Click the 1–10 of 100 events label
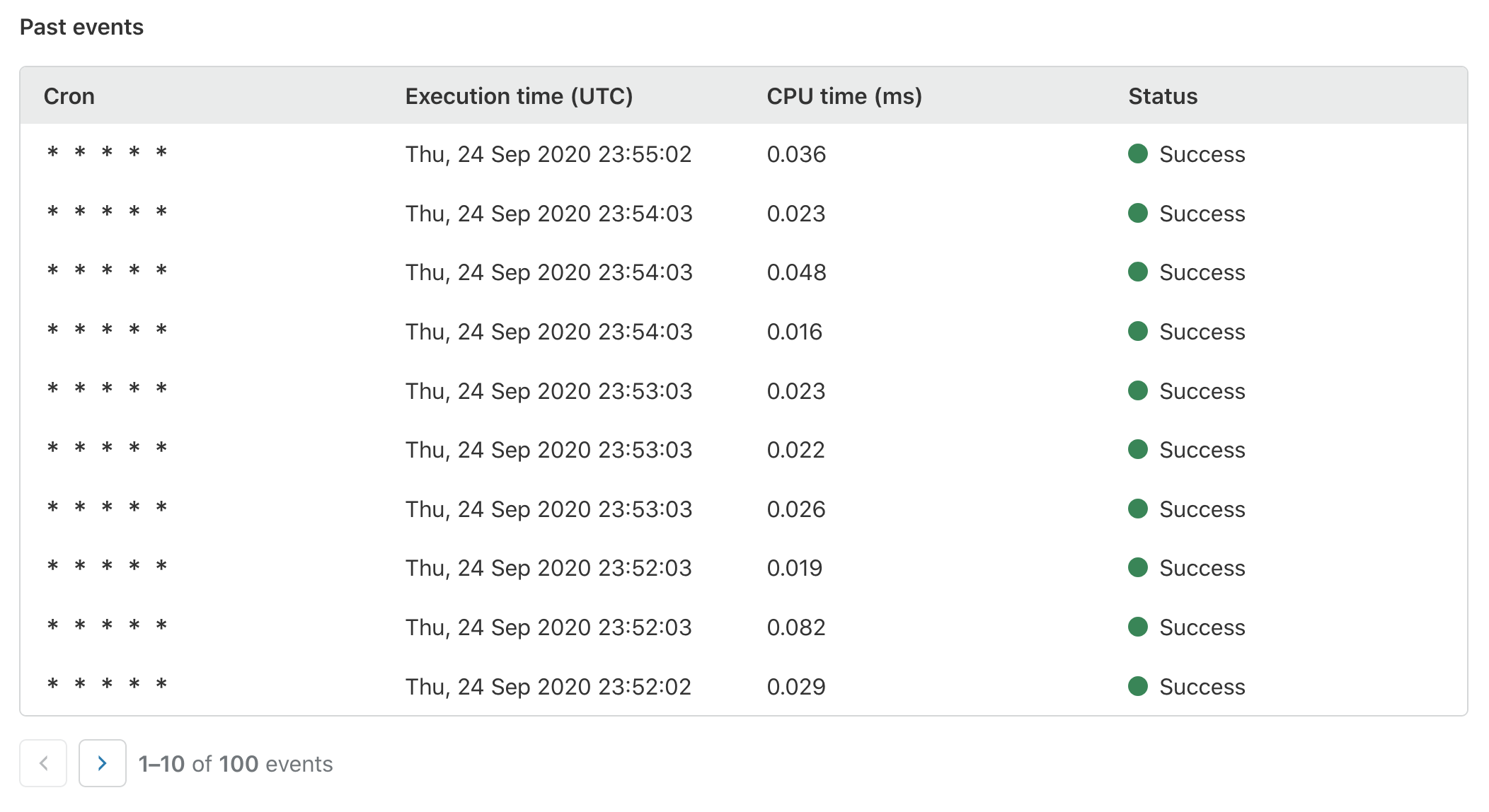 [235, 764]
